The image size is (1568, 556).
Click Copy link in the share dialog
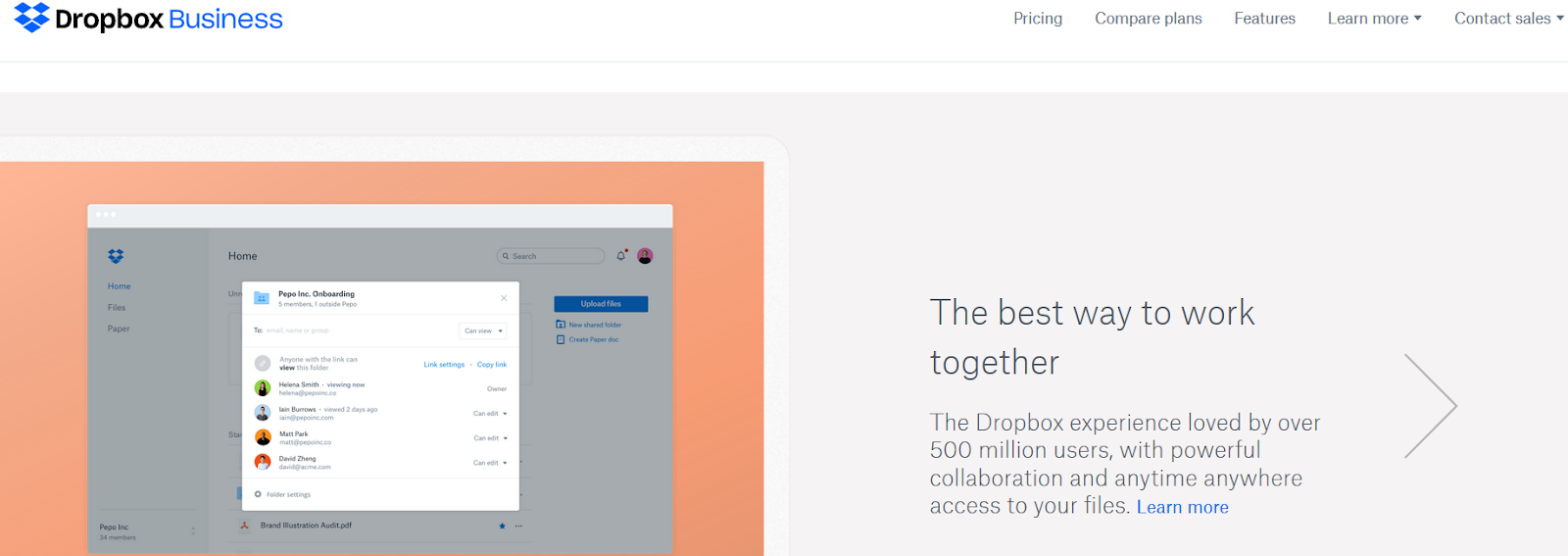tap(492, 365)
